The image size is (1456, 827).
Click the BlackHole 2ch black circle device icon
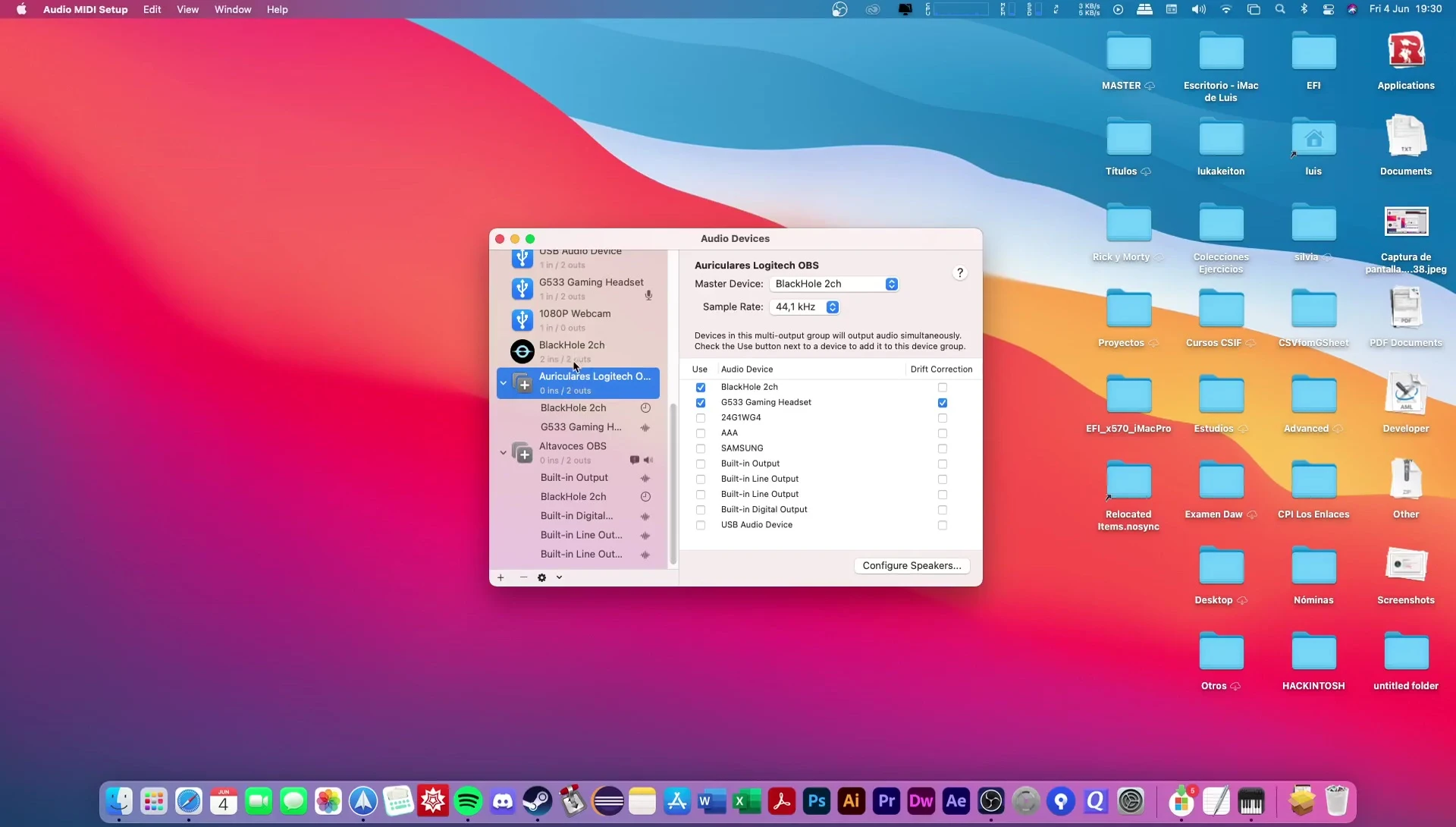[522, 352]
